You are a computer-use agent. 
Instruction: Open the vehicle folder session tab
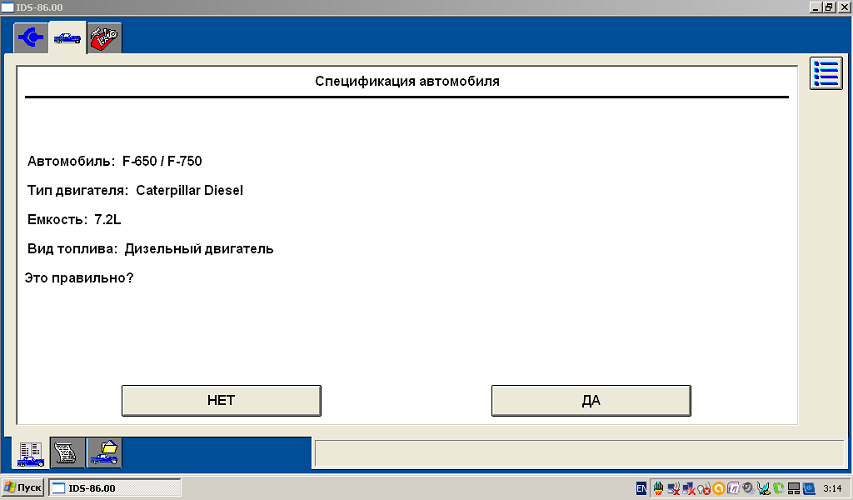click(x=104, y=453)
